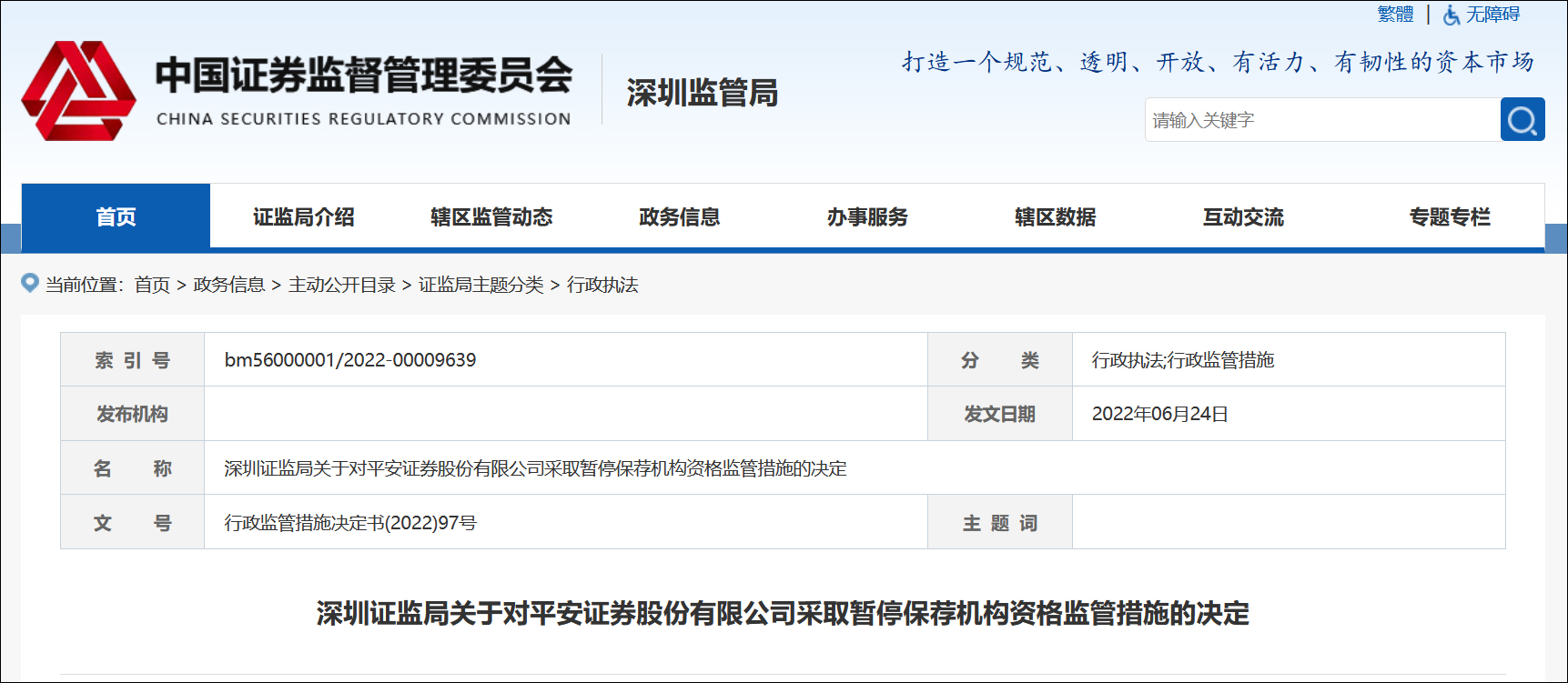Screen dimensions: 1568x683
Task: Click the date 2022年06月24日
Action: tap(1160, 414)
